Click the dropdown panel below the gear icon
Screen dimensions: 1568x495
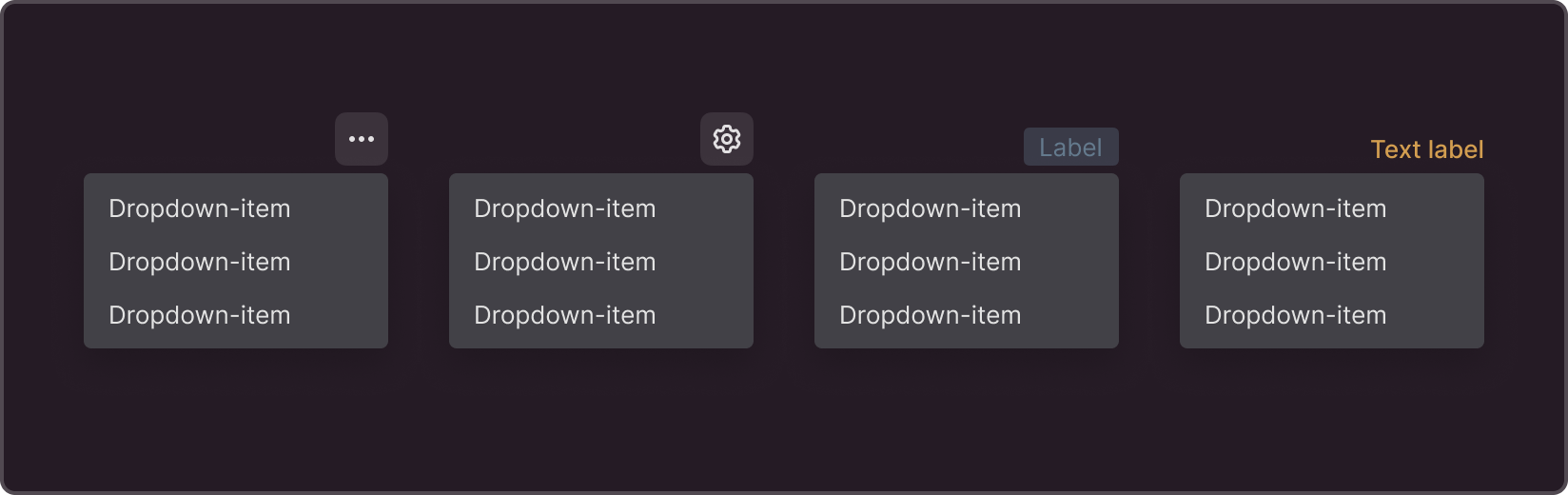601,261
